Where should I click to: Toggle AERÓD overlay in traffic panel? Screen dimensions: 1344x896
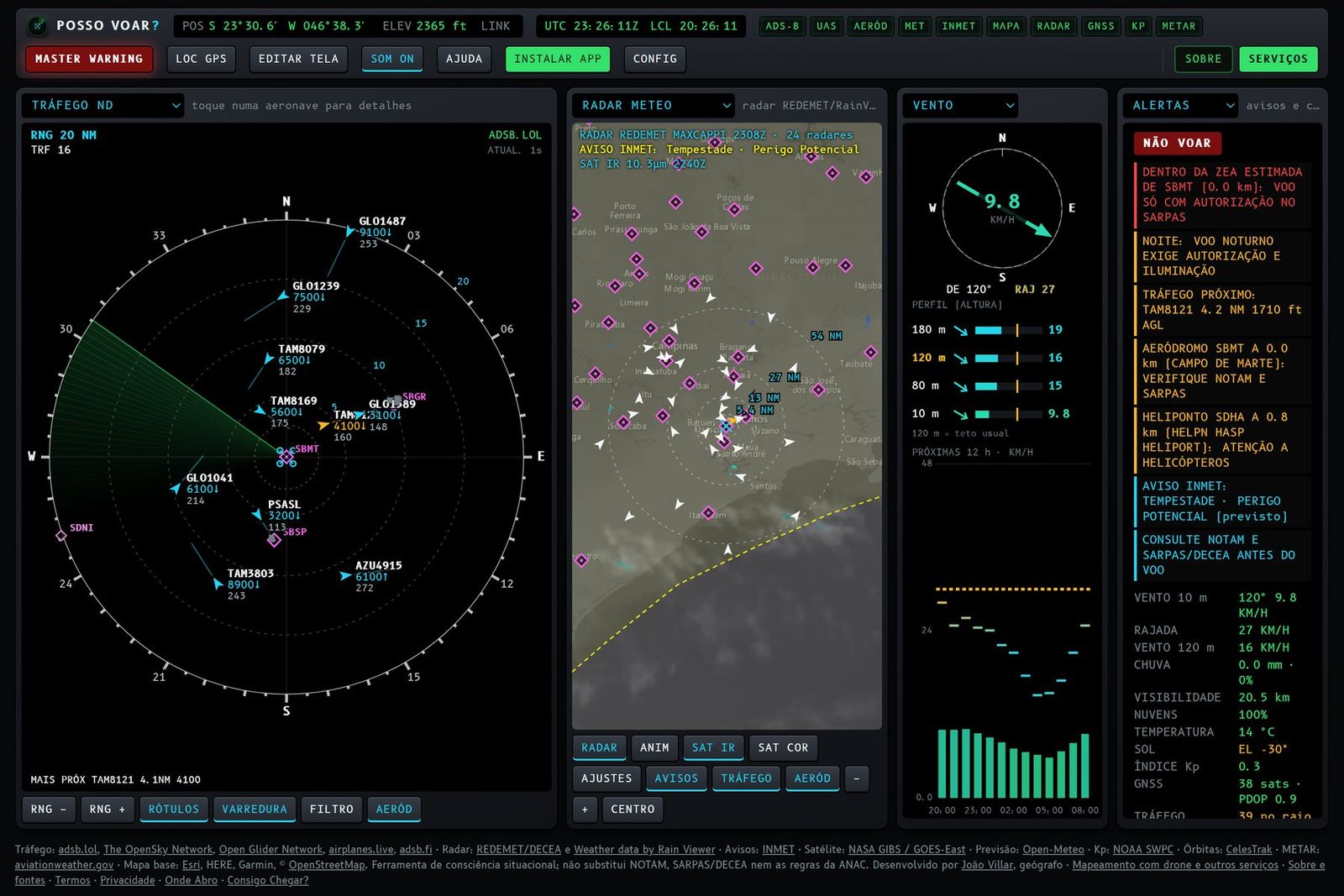[394, 810]
